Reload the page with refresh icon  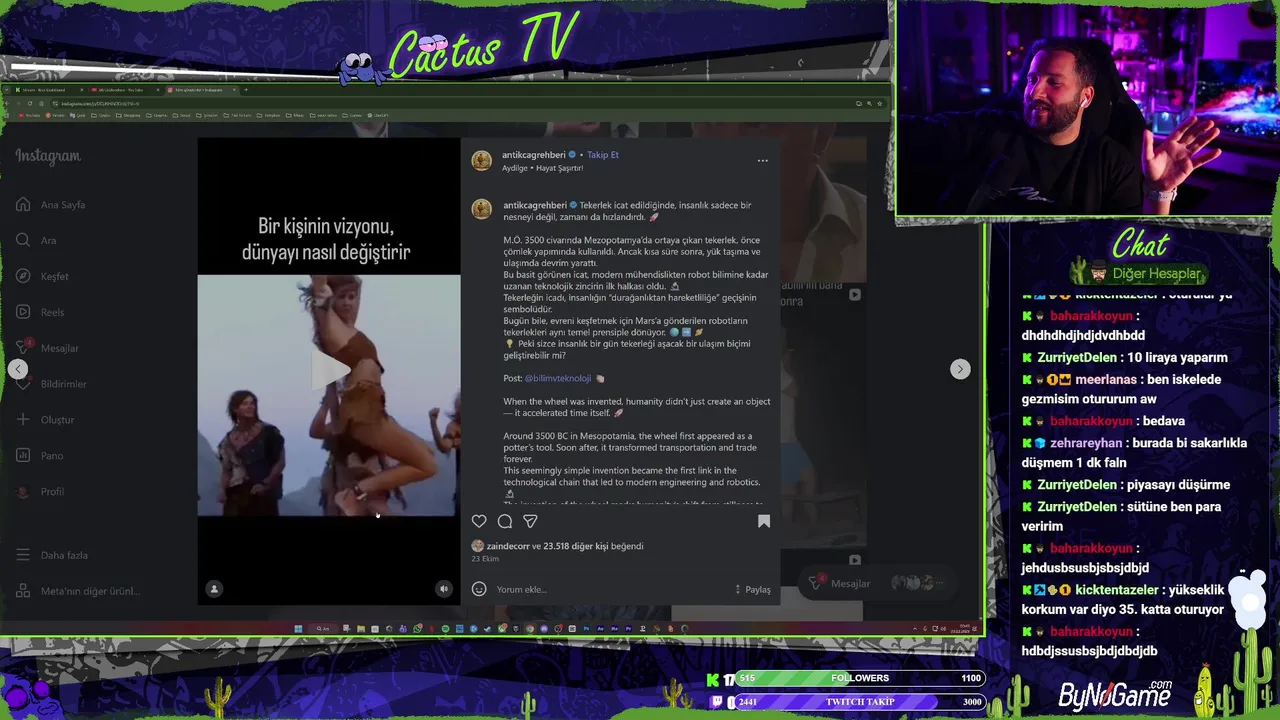coord(30,103)
